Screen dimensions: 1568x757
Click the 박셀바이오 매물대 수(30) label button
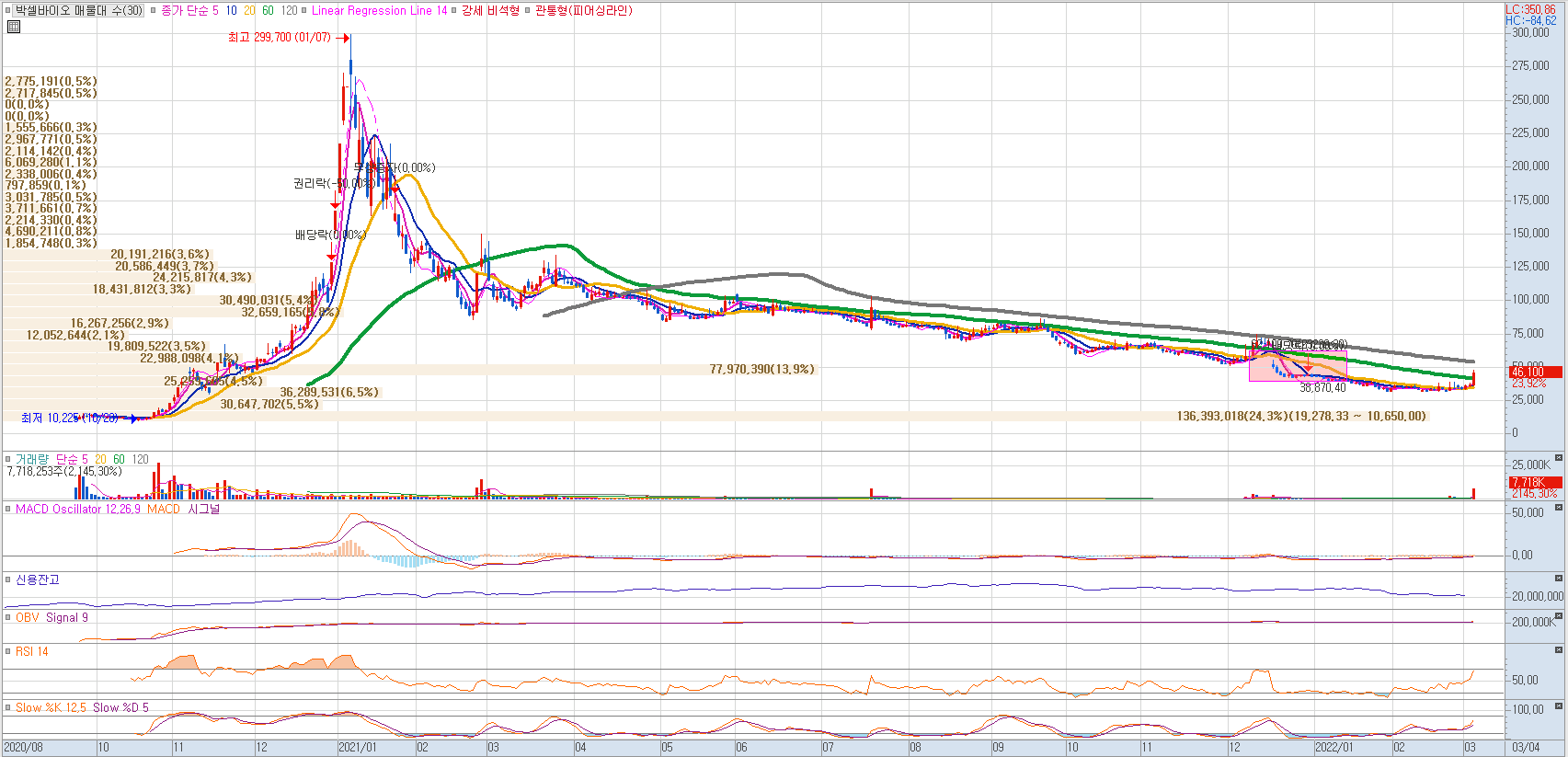[79, 11]
